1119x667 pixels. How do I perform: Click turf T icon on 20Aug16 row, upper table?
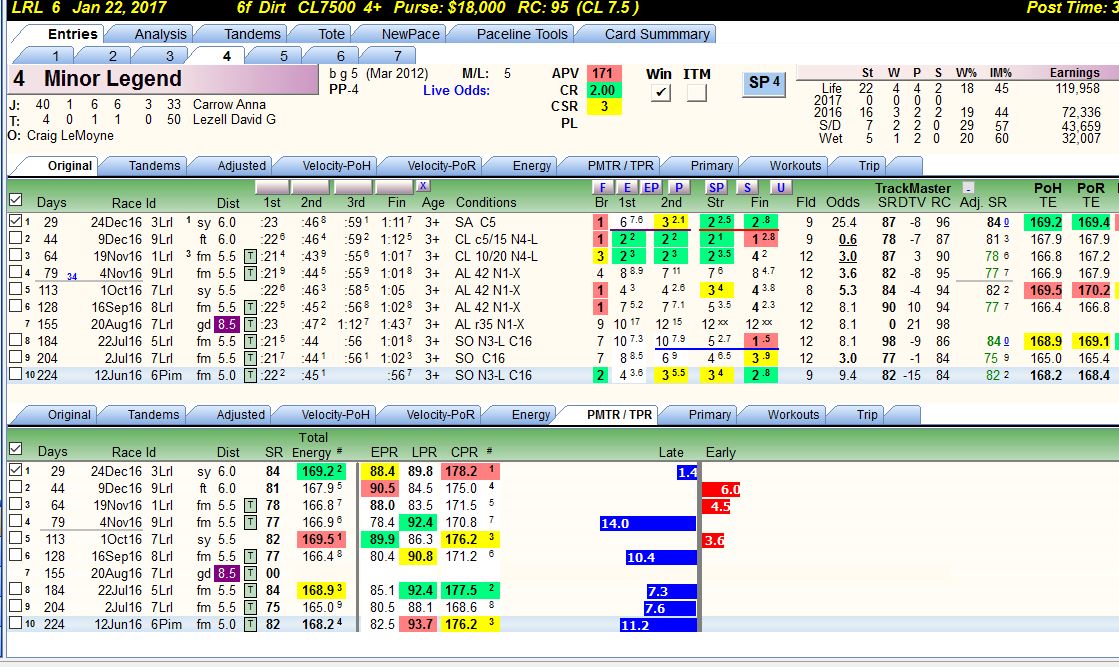(250, 325)
